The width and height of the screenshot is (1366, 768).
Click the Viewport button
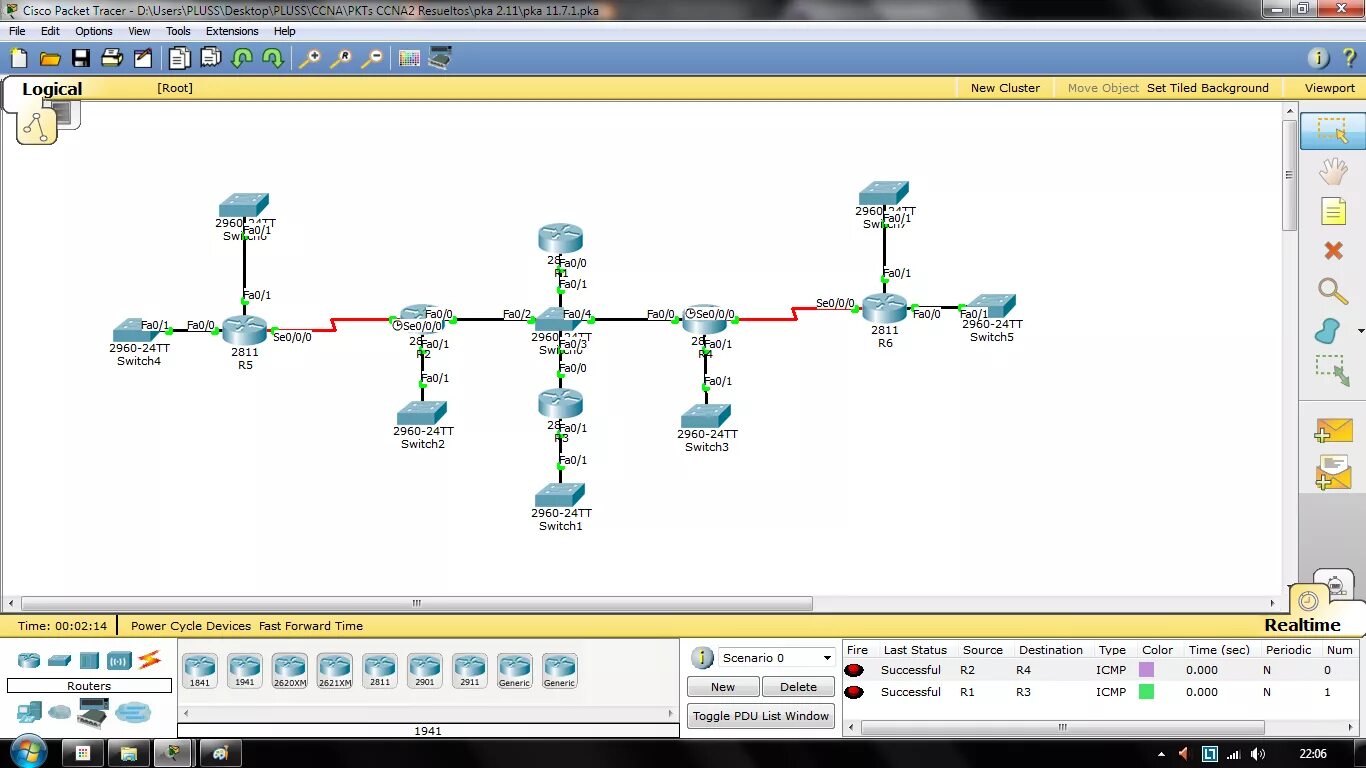click(x=1329, y=88)
